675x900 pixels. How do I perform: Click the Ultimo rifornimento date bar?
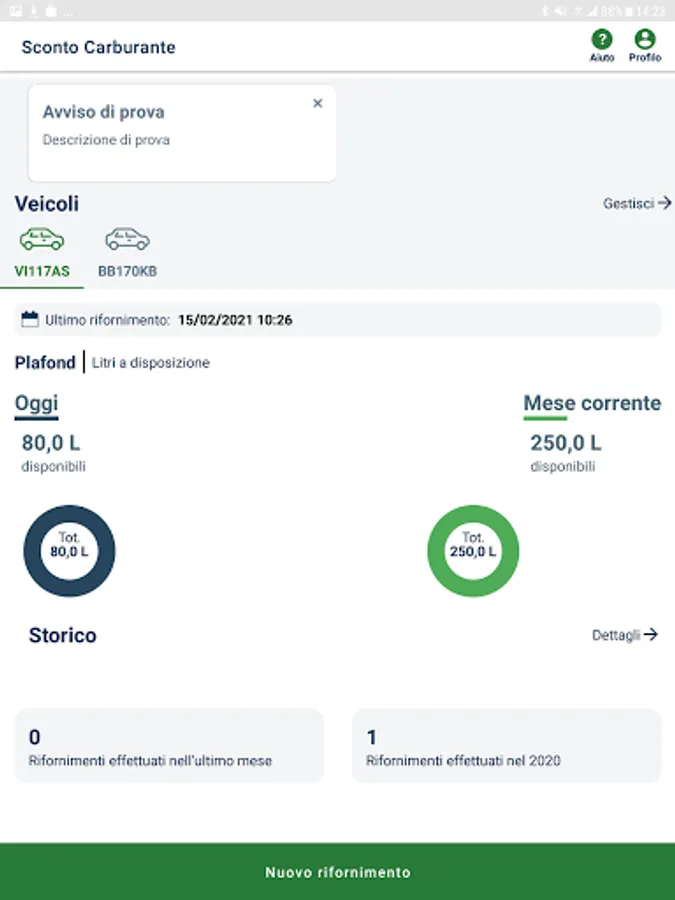point(337,320)
